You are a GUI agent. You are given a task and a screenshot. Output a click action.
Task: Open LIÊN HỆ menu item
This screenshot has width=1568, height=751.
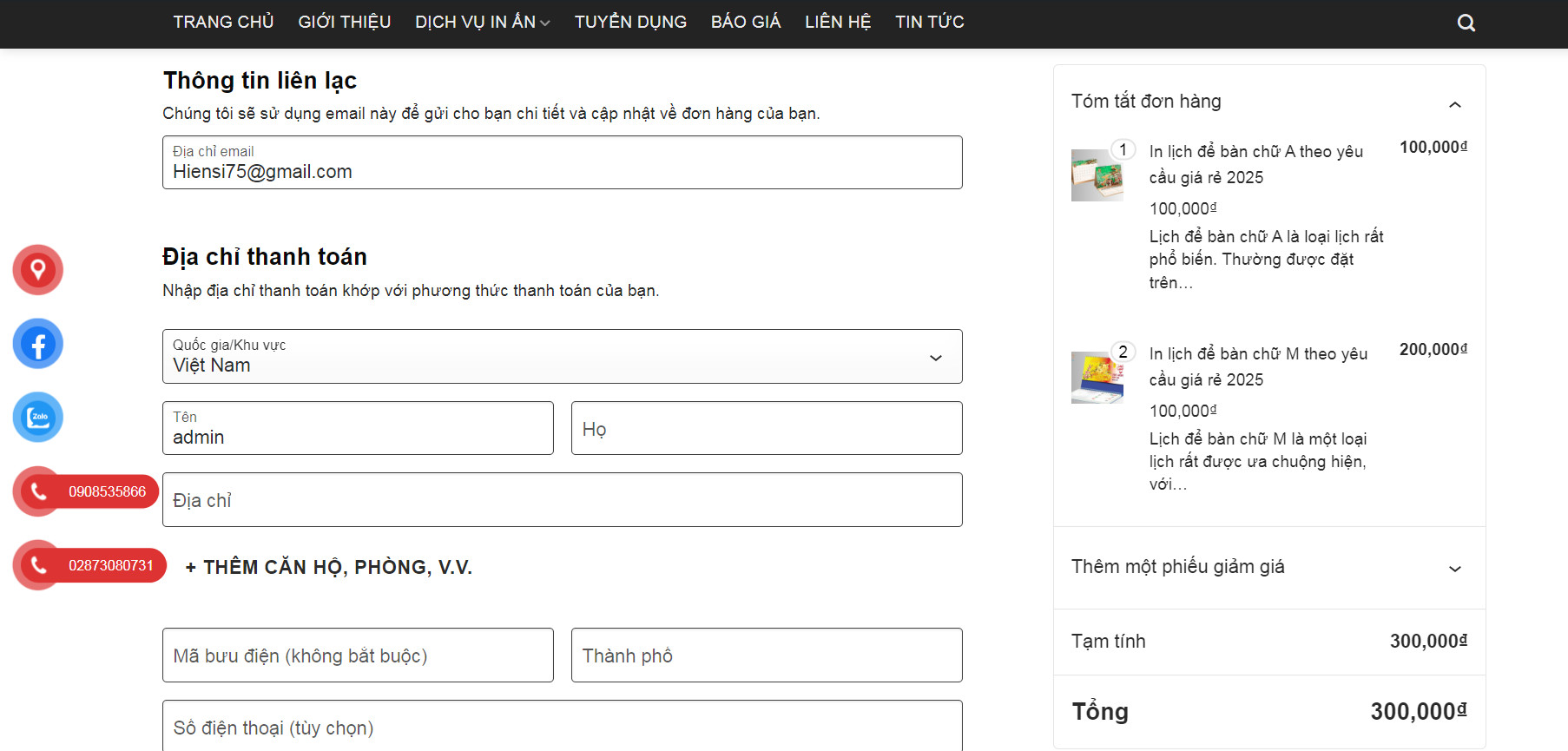point(838,22)
